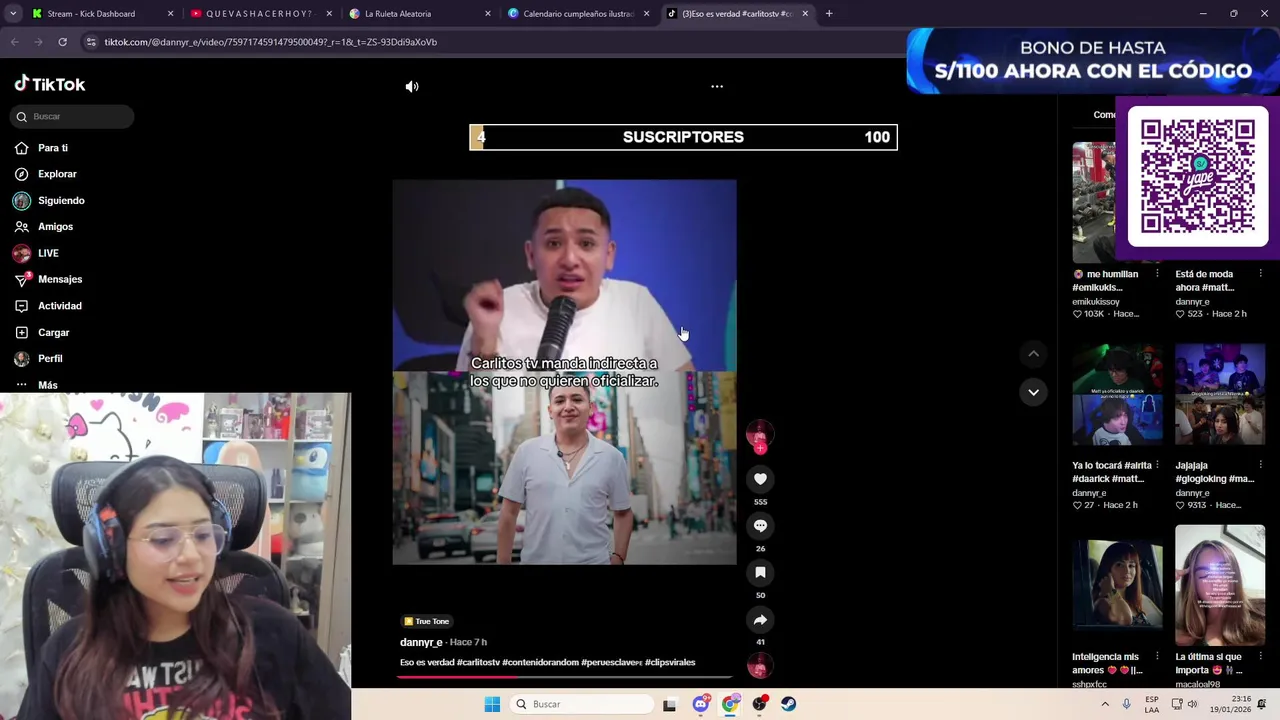Show hidden system tray icons
This screenshot has height=720, width=1280.
[x=1105, y=704]
